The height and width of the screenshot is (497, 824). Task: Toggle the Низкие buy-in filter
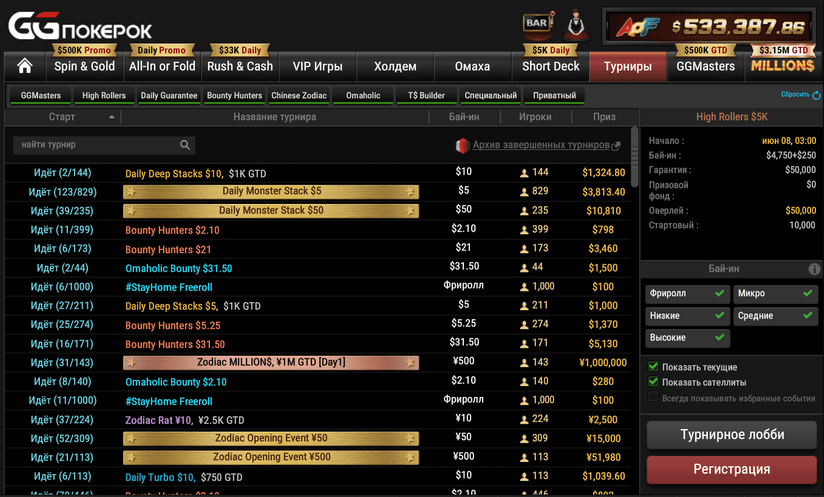click(687, 316)
